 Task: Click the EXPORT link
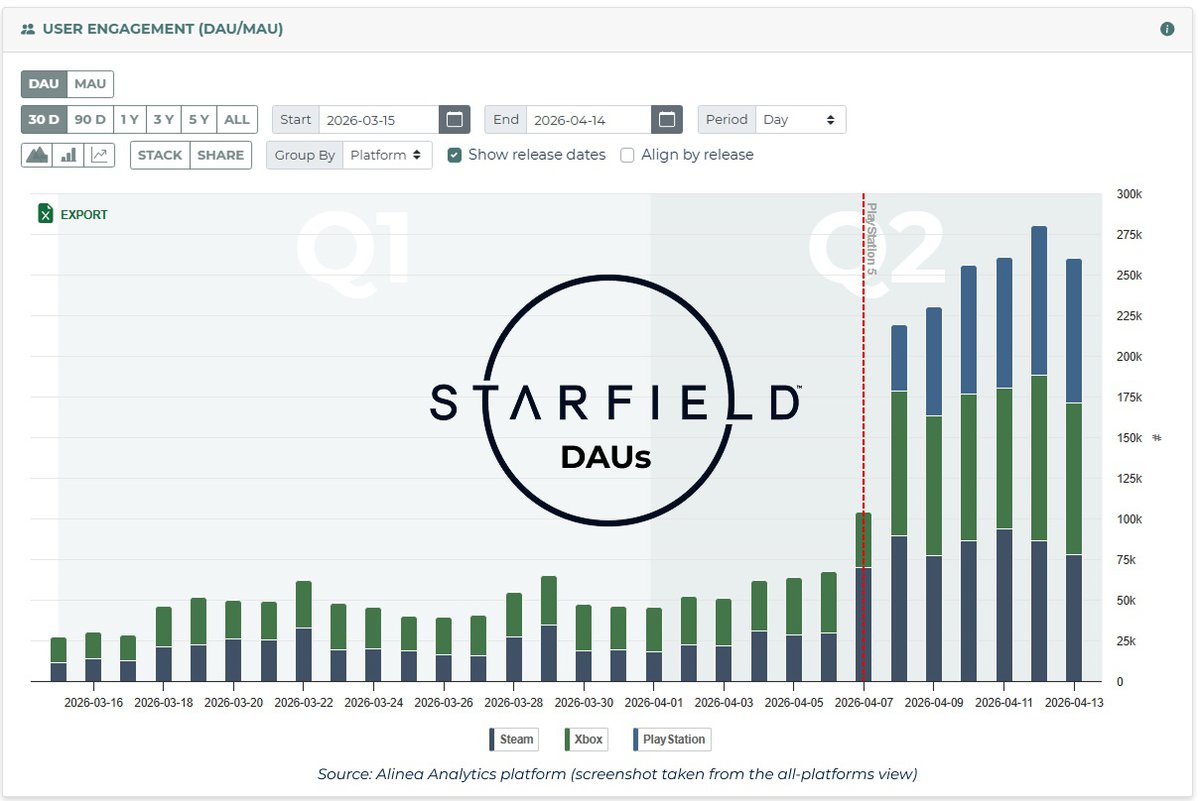84,214
